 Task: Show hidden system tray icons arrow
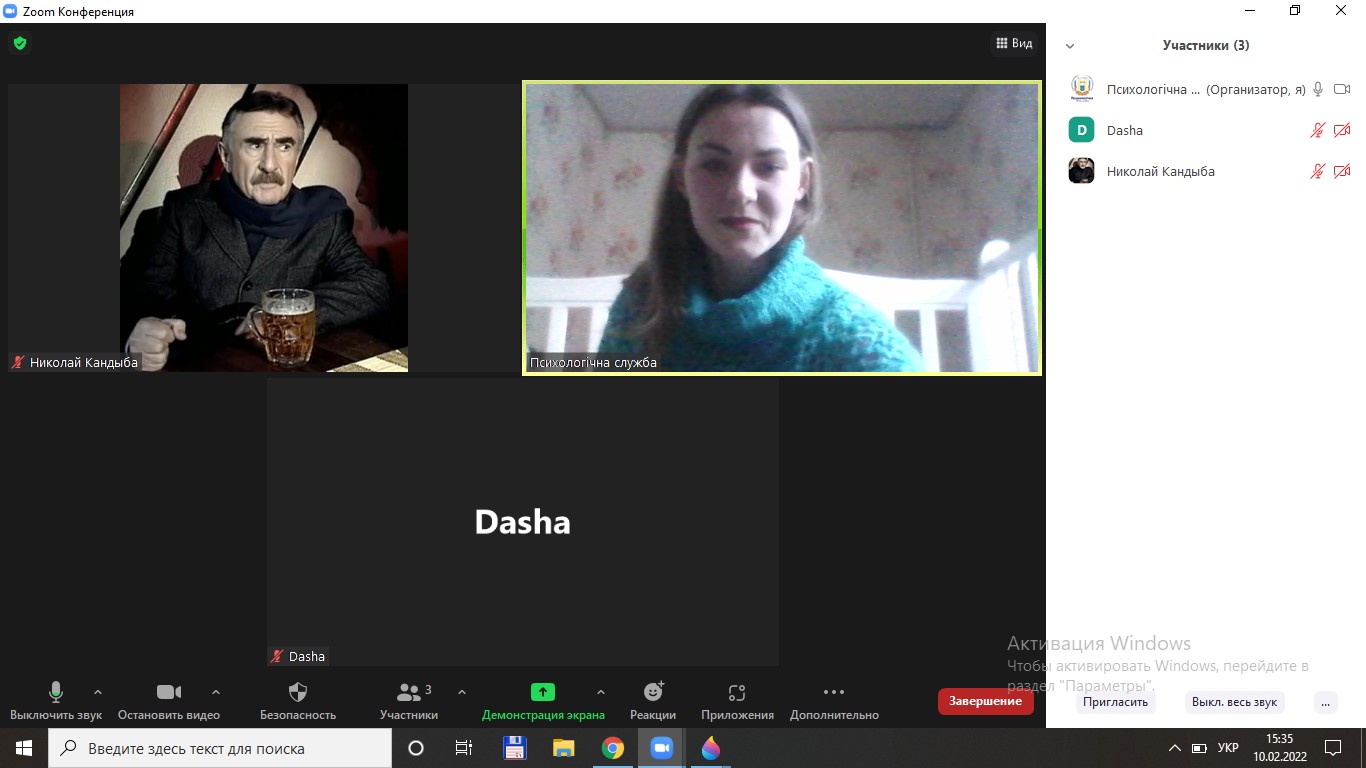(1175, 748)
